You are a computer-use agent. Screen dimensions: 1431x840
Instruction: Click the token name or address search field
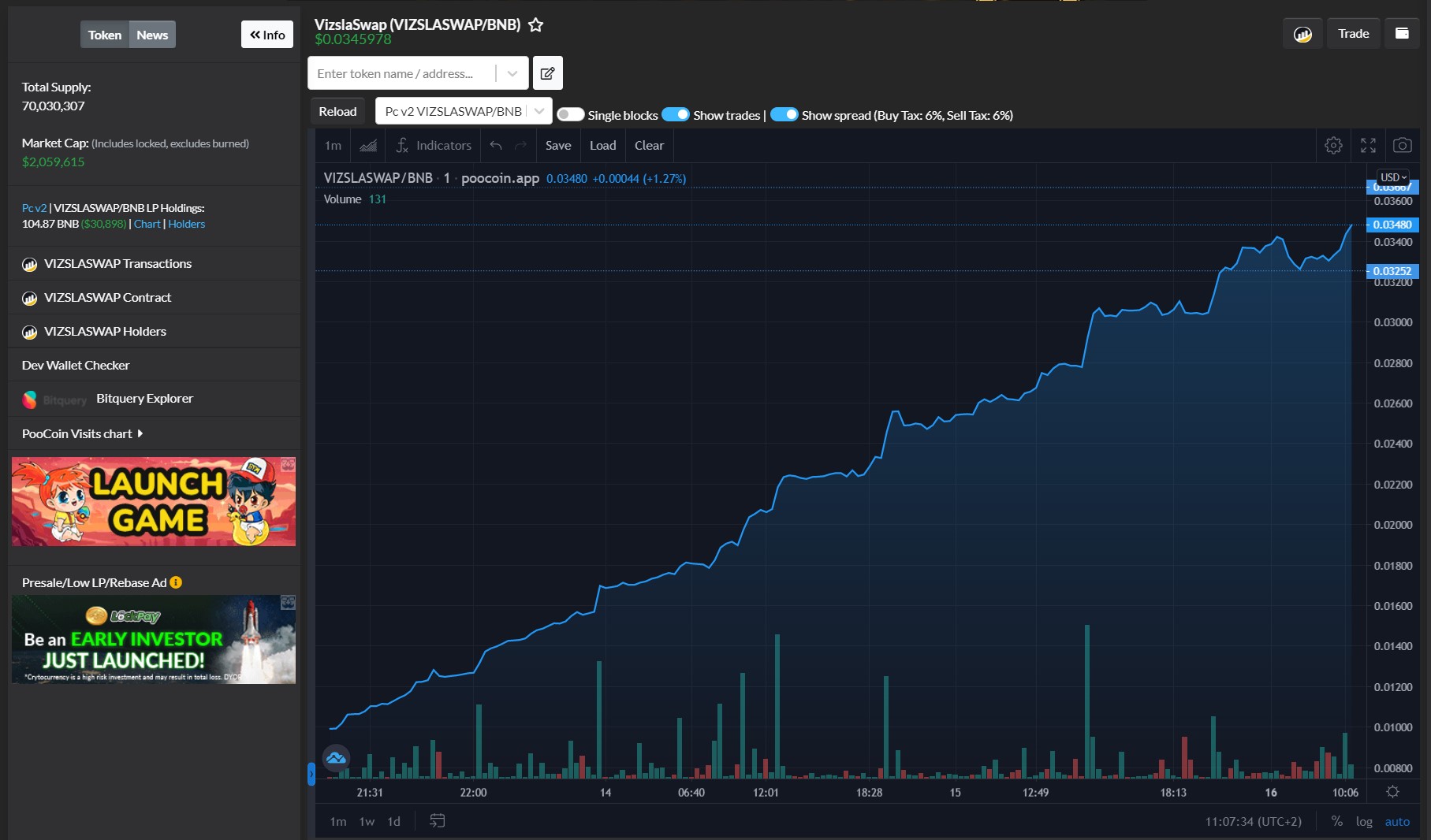pos(401,73)
